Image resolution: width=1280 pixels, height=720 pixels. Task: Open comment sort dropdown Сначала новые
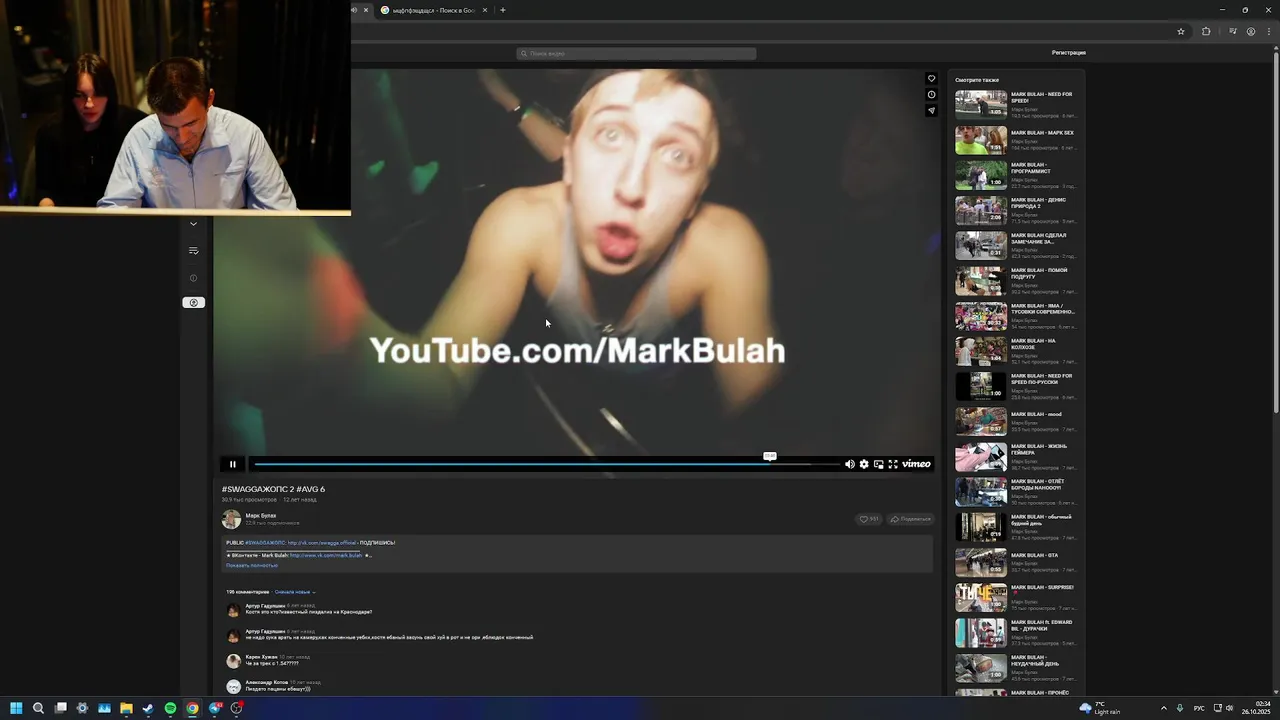(x=295, y=592)
